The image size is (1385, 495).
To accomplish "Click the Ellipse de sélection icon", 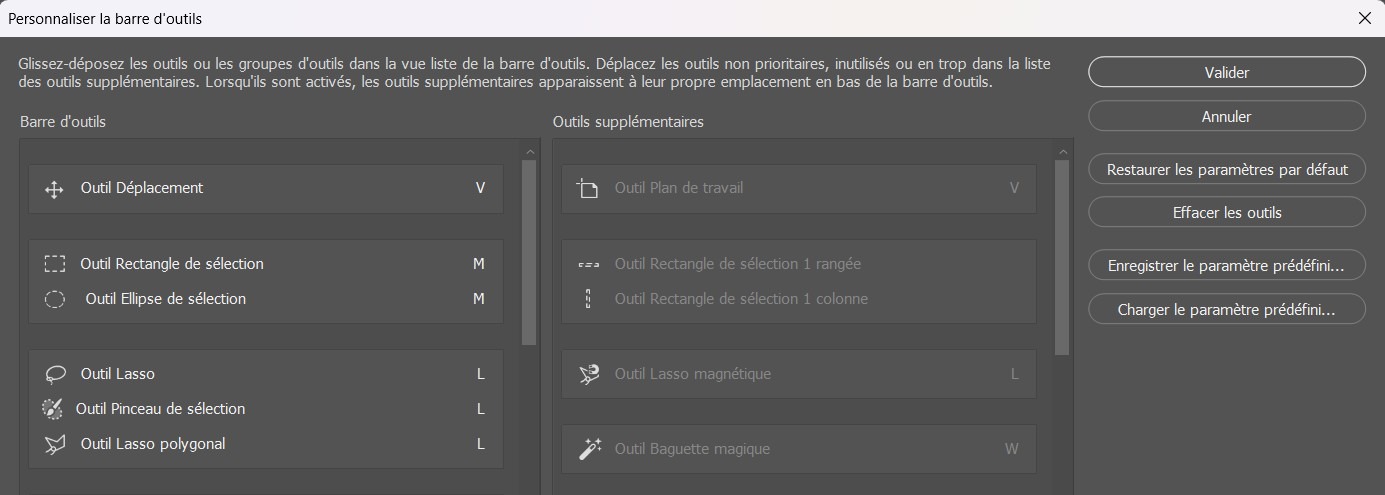I will (x=55, y=299).
